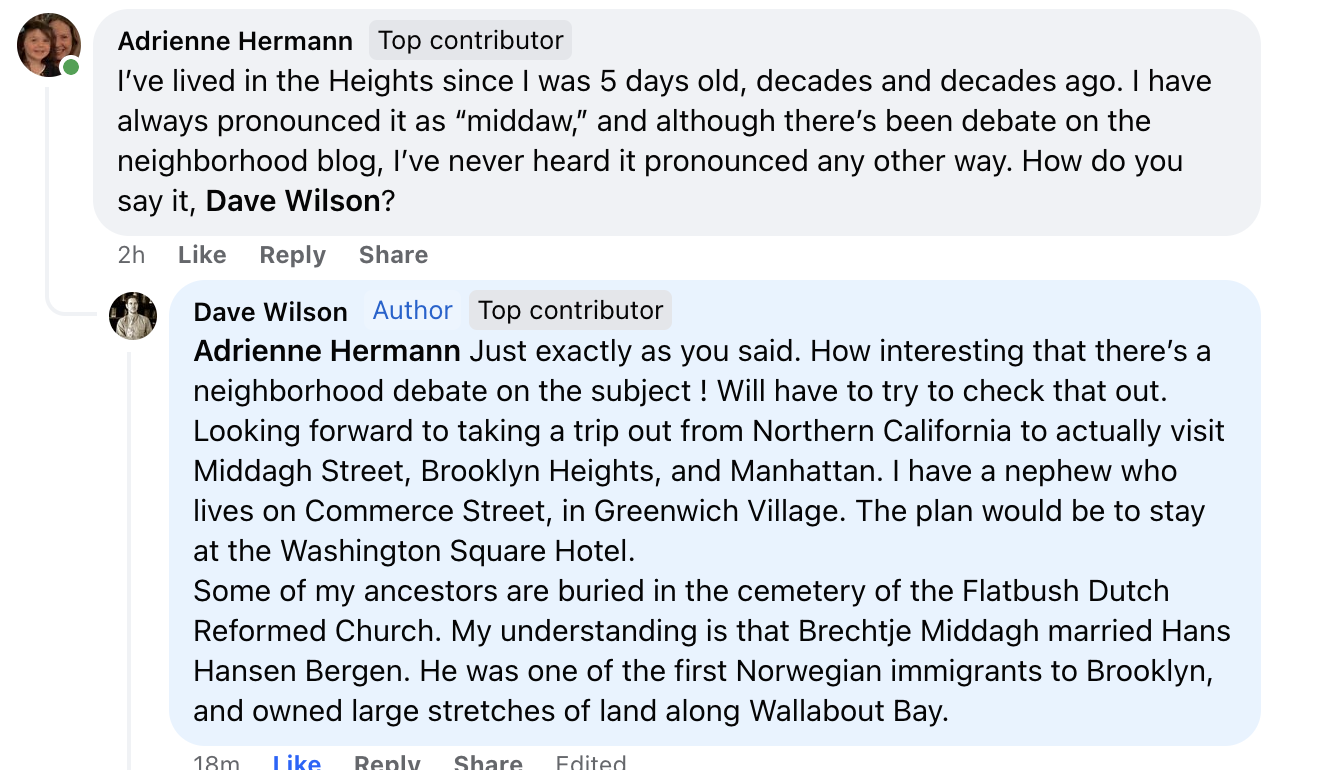Open tagged Adrienne Hermann mention in Dave's reply
Screen dimensions: 1344x770
[327, 351]
